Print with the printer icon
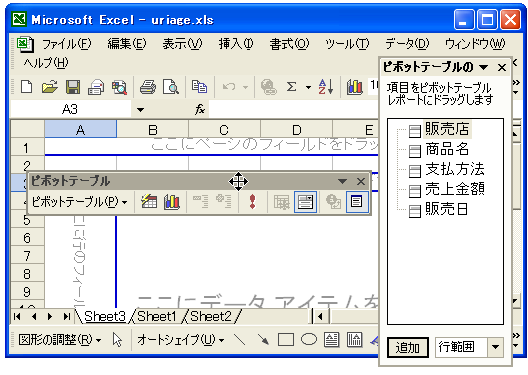Screen dimensions: 528x375 tap(147, 87)
